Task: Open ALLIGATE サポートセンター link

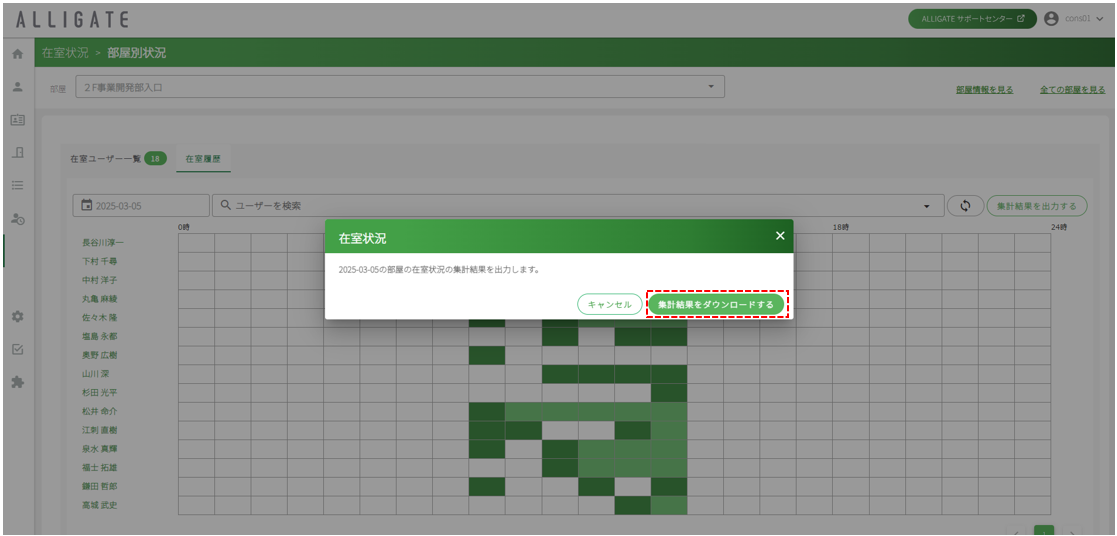Action: pyautogui.click(x=972, y=19)
